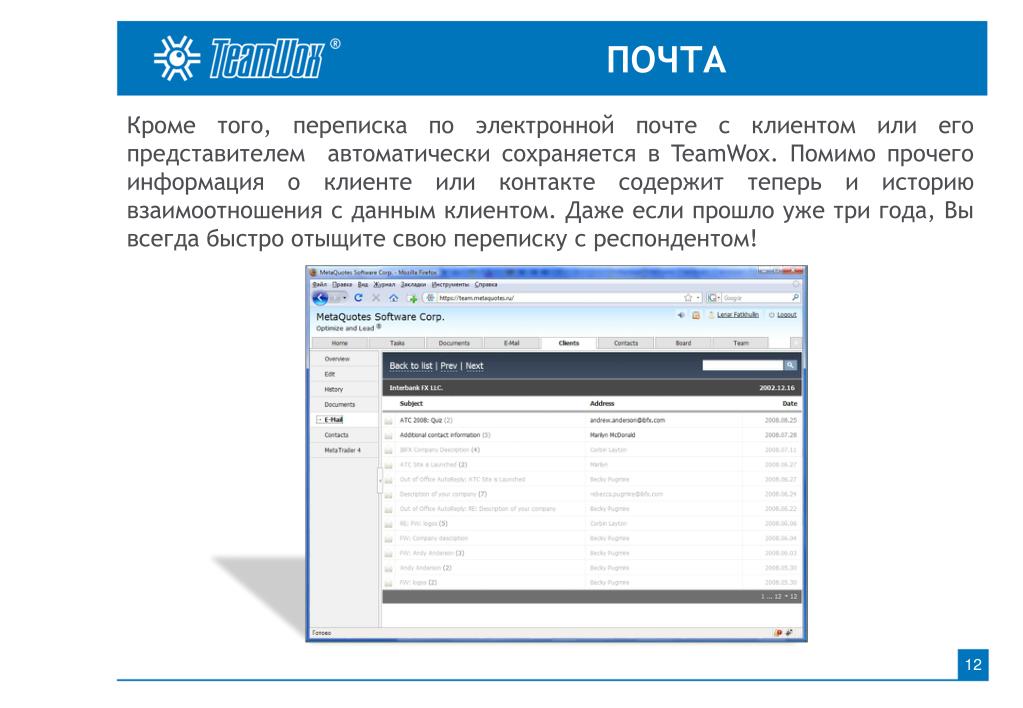
Task: Open the back history dropdown arrow
Action: pos(344,298)
